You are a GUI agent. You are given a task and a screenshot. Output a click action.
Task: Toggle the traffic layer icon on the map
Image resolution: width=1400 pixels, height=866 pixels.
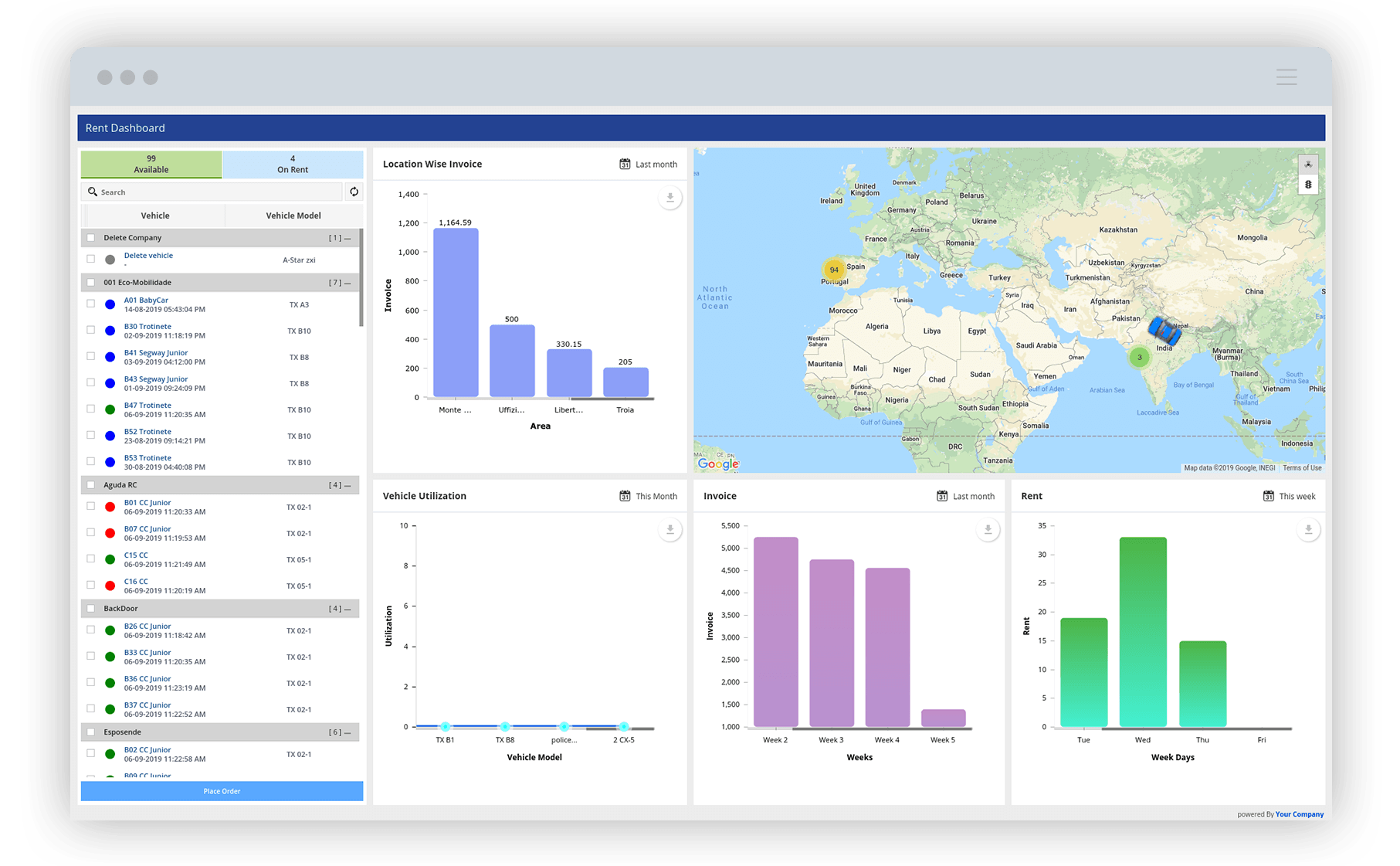(1308, 184)
